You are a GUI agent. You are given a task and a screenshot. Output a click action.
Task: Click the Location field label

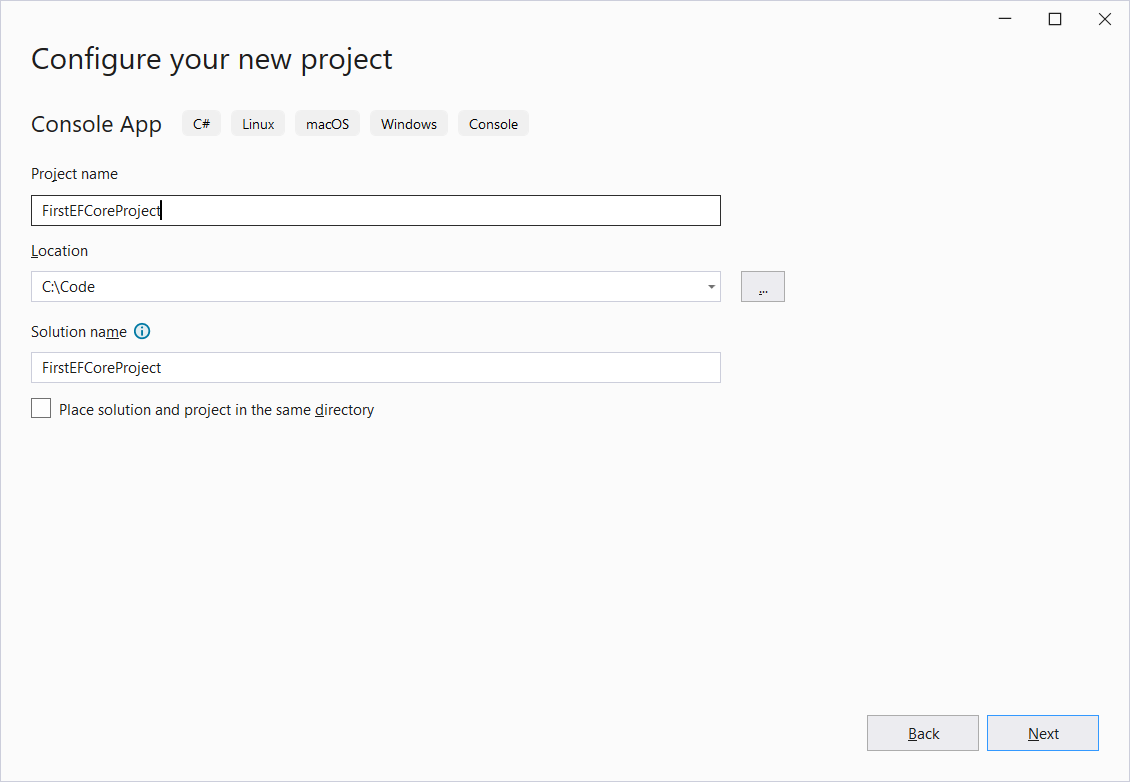[x=60, y=251]
